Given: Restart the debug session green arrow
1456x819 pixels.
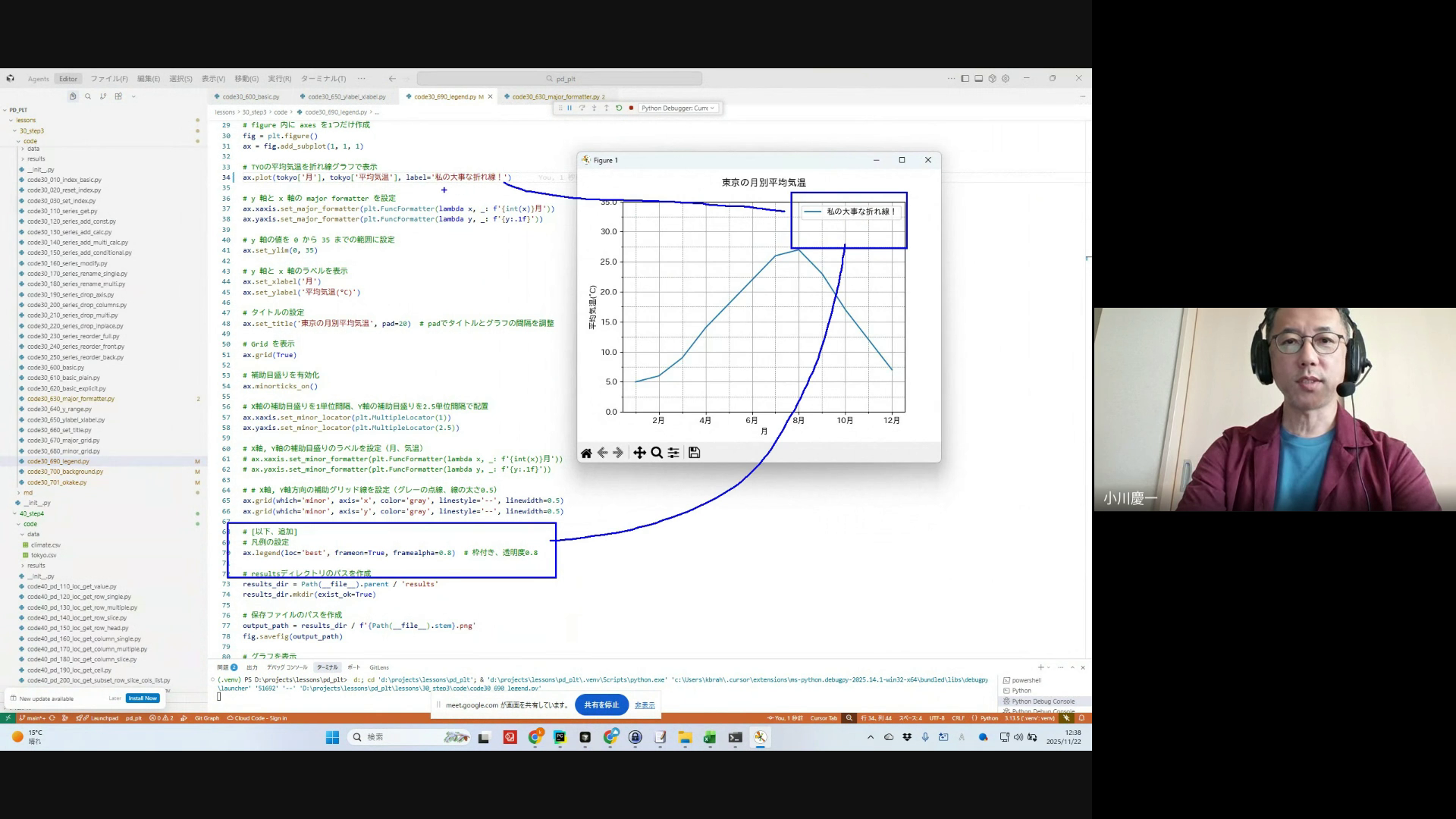Looking at the screenshot, I should click(619, 108).
